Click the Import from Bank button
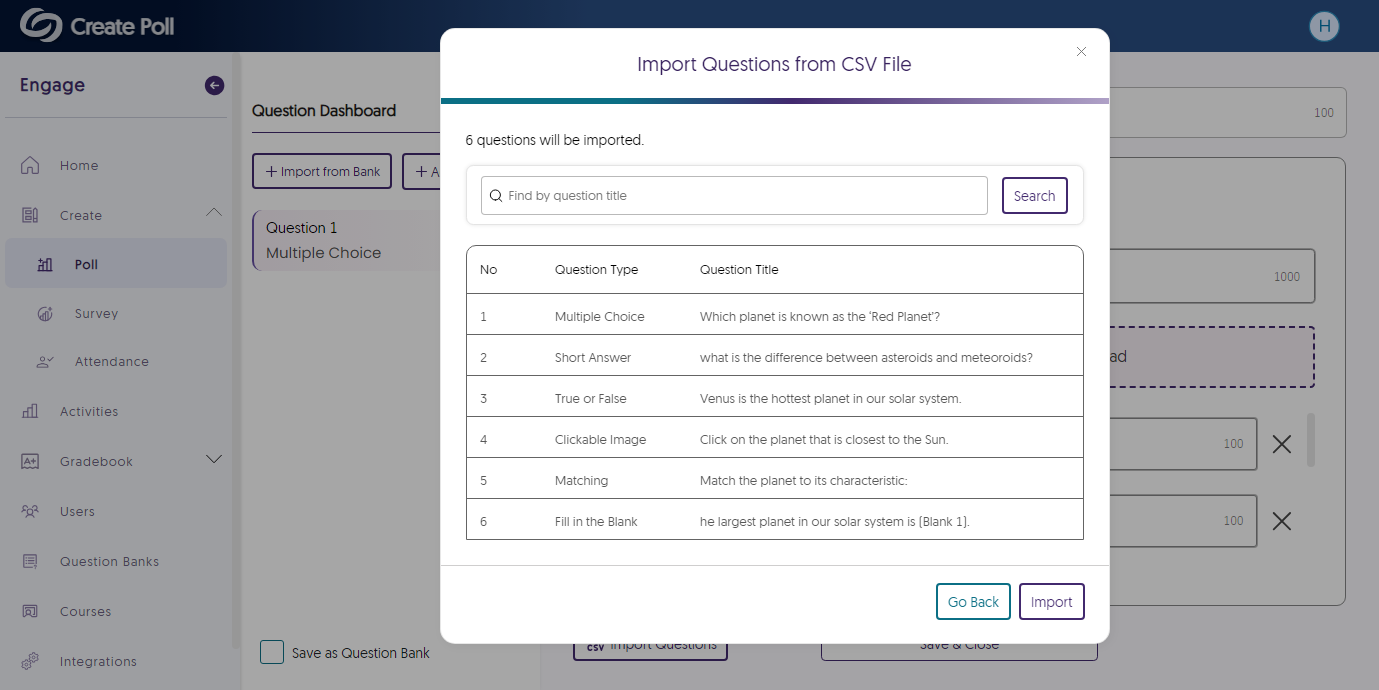This screenshot has height=690, width=1379. tap(323, 171)
